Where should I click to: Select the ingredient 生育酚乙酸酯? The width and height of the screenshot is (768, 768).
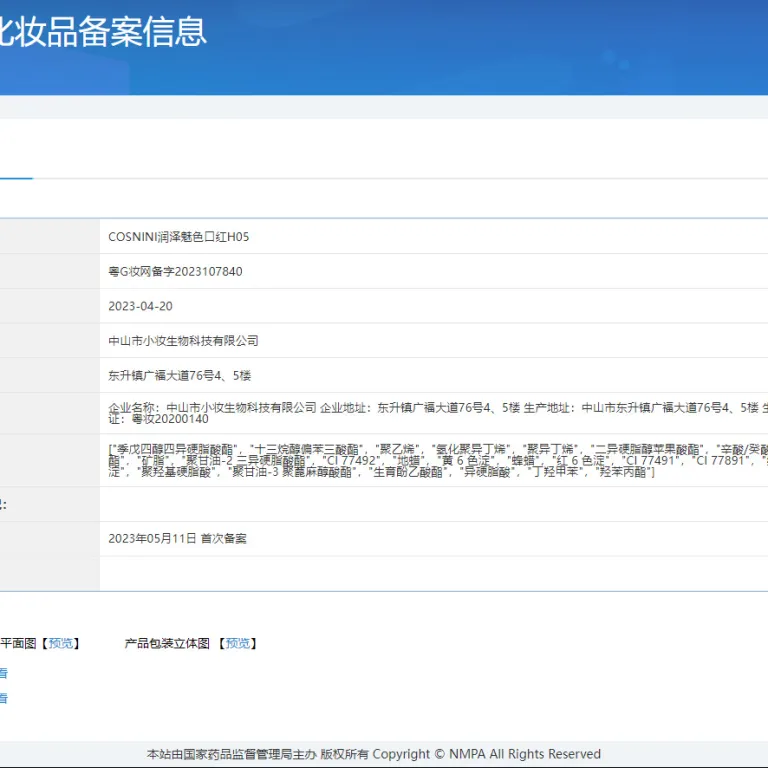(x=408, y=472)
